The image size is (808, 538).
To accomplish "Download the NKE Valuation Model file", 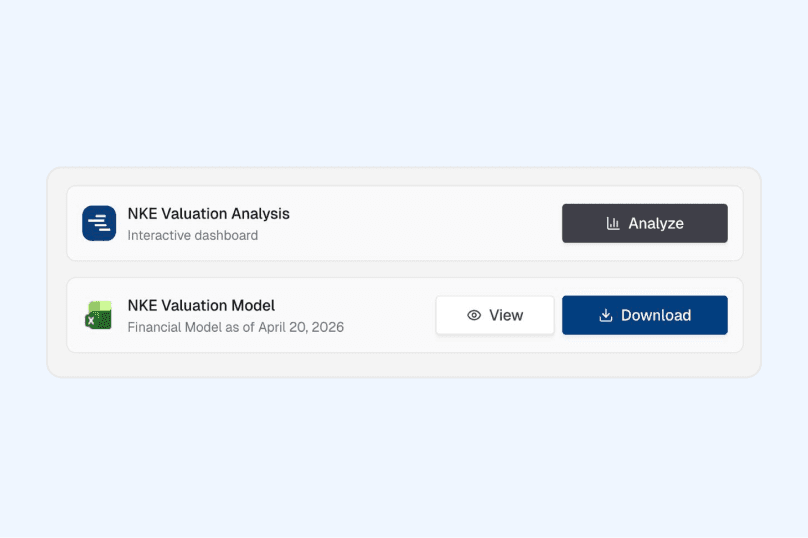I will pyautogui.click(x=645, y=315).
